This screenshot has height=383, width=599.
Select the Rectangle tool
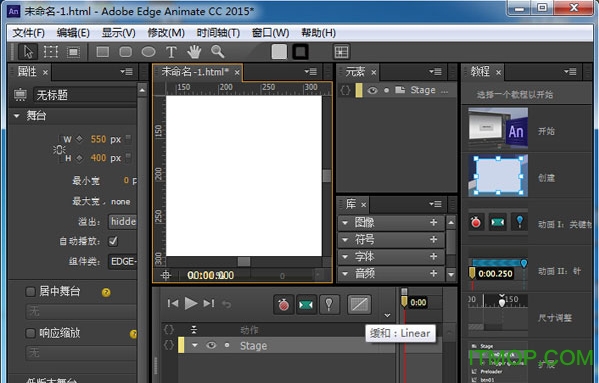point(103,52)
